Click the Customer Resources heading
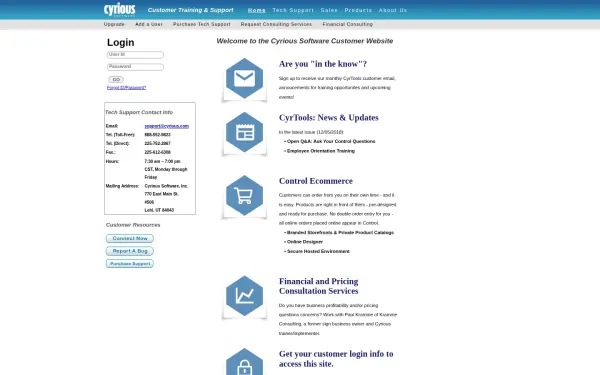This screenshot has height=375, width=600. 133,225
